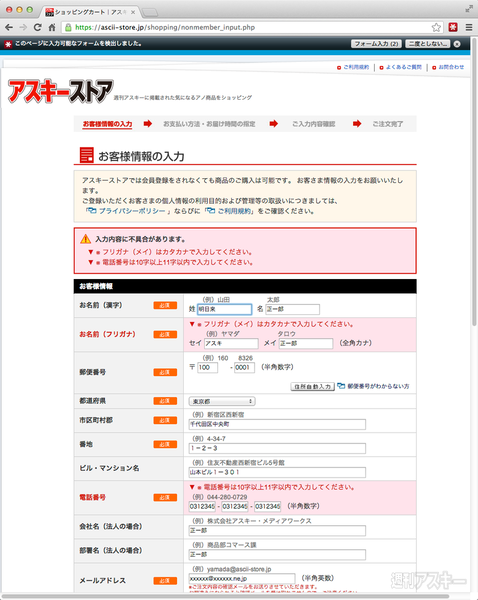This screenshot has height=600, width=478.
Task: Reload the page with the refresh icon
Action: 38,27
